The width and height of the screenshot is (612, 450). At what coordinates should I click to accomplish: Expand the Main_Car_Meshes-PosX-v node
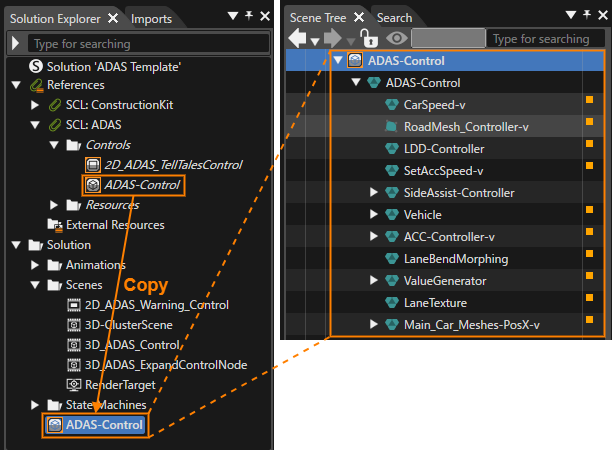point(374,324)
